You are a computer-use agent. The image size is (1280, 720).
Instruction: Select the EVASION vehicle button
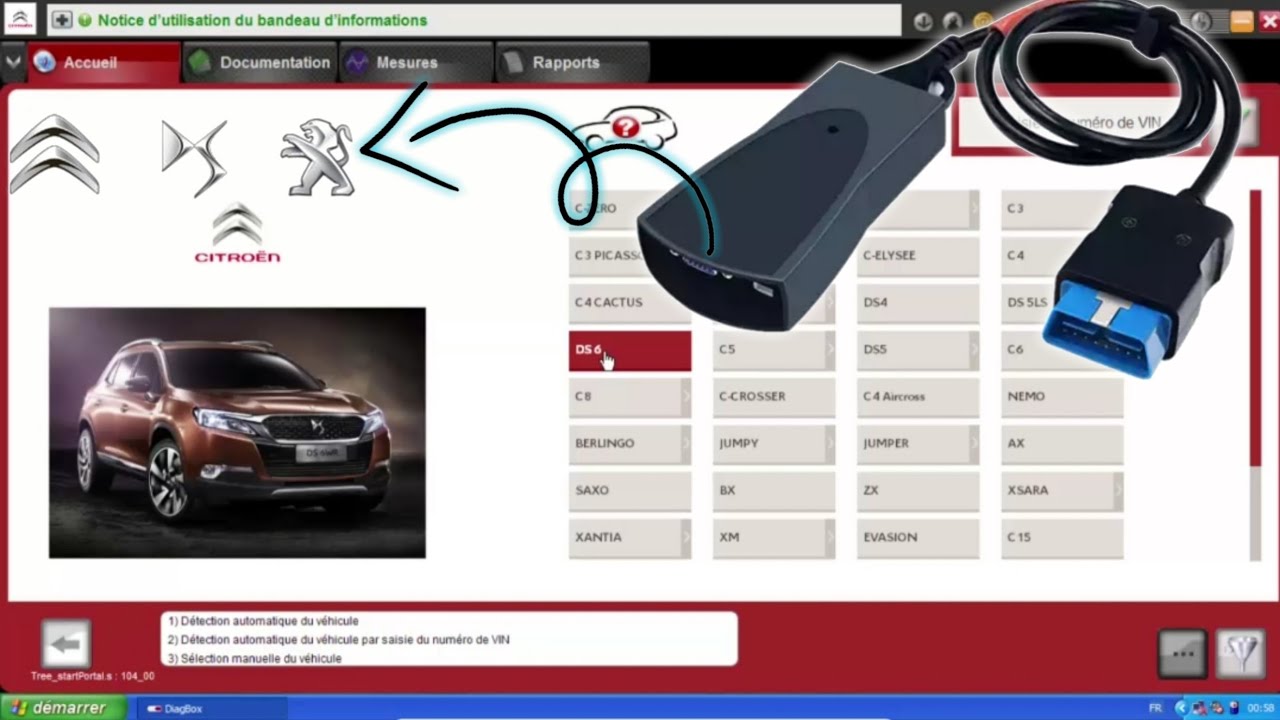click(x=918, y=538)
